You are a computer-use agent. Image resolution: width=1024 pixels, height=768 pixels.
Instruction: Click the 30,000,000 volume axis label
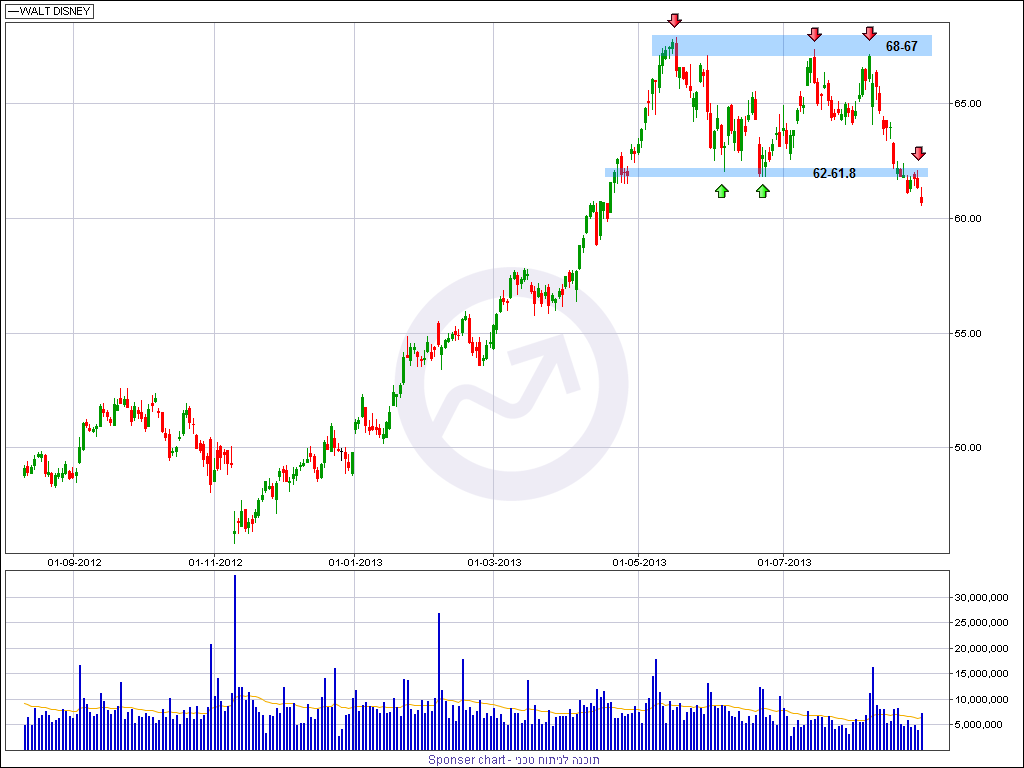point(978,597)
